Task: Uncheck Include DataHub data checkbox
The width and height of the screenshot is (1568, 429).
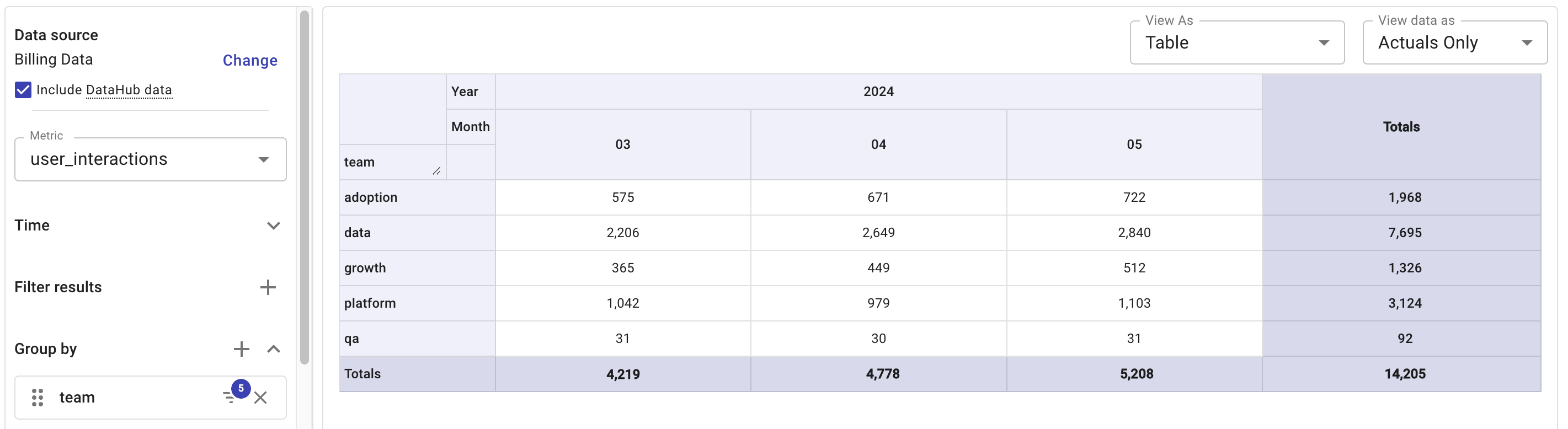Action: point(23,90)
